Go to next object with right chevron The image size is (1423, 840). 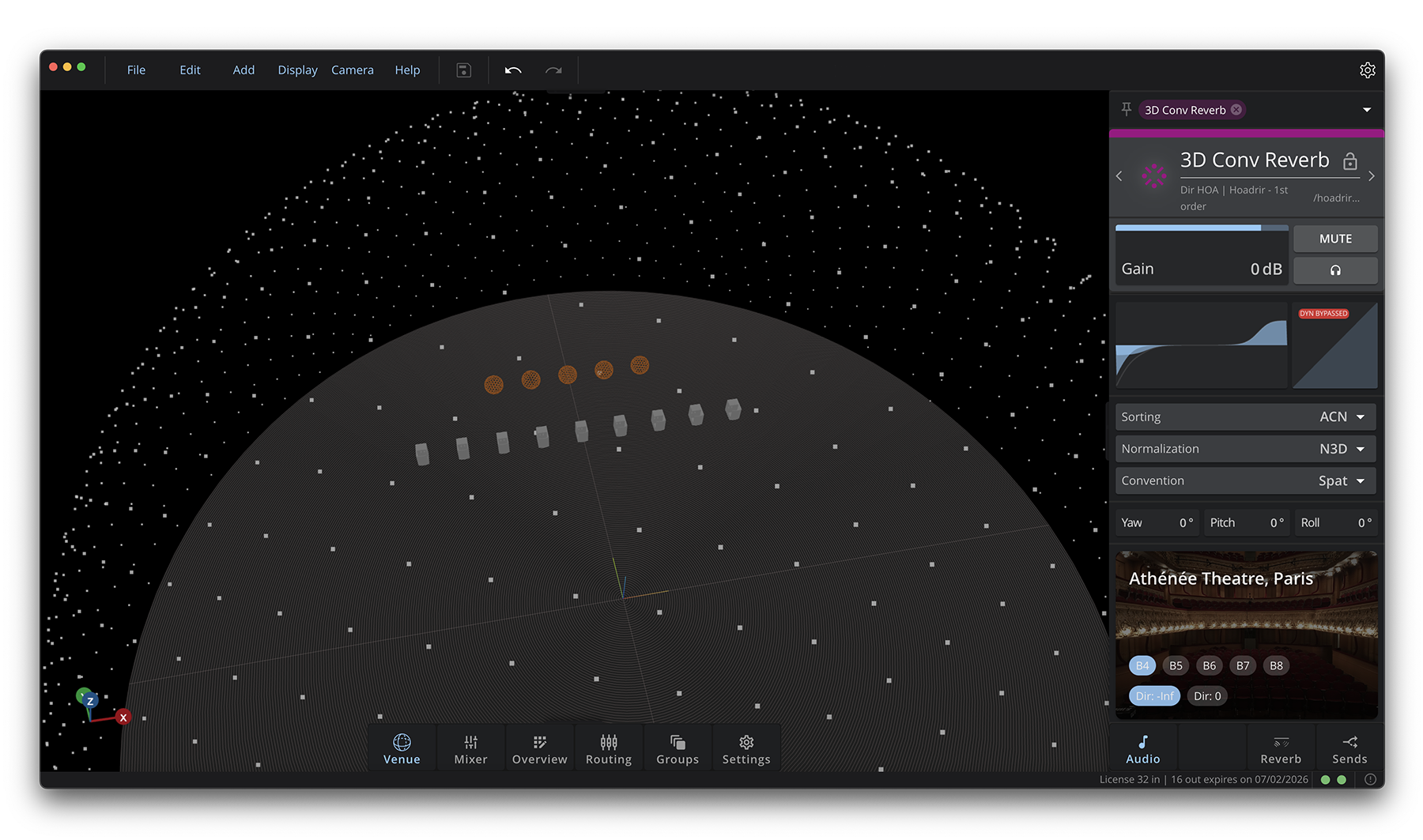pyautogui.click(x=1372, y=176)
